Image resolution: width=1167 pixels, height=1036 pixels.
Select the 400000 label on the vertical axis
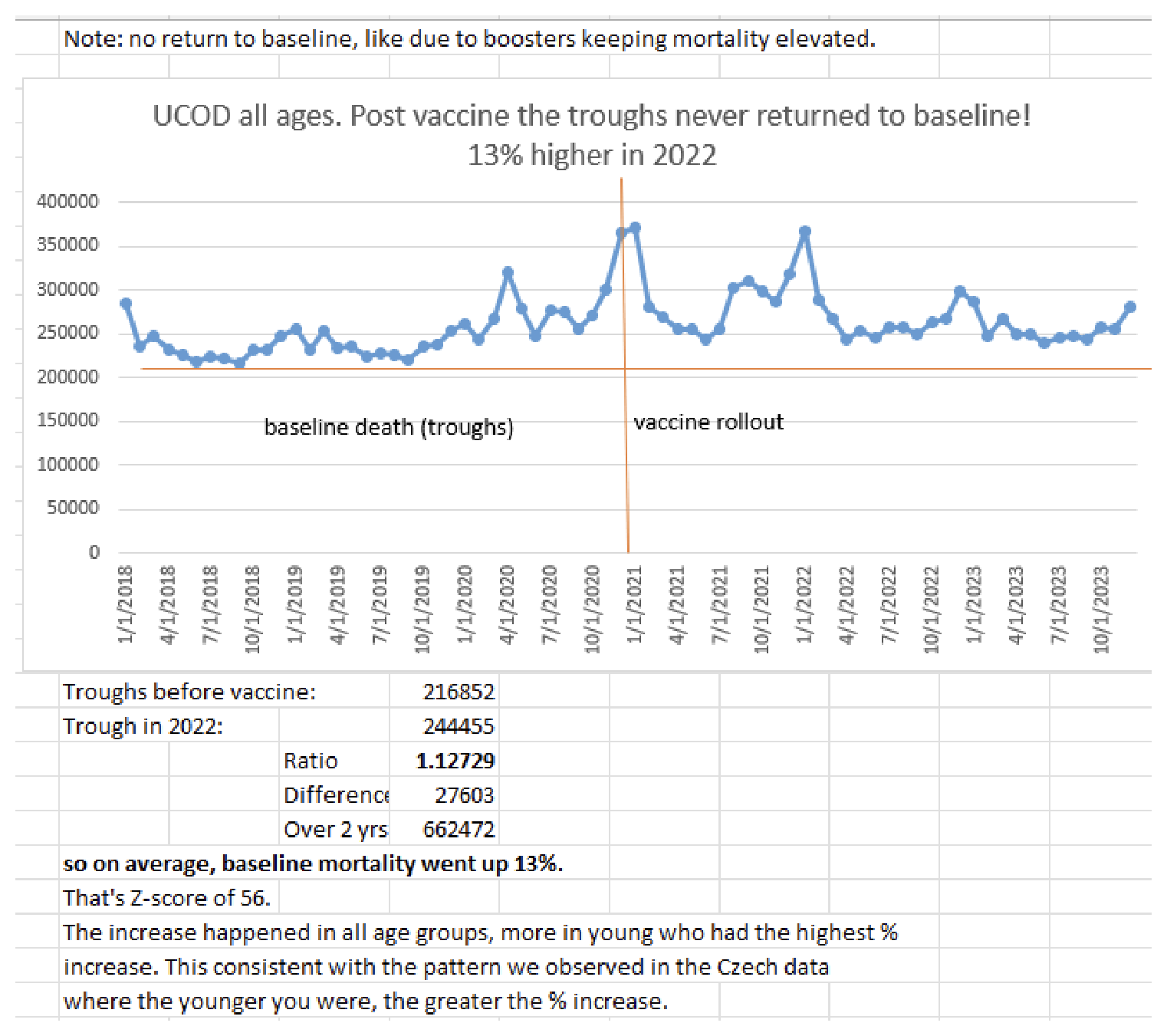point(67,202)
